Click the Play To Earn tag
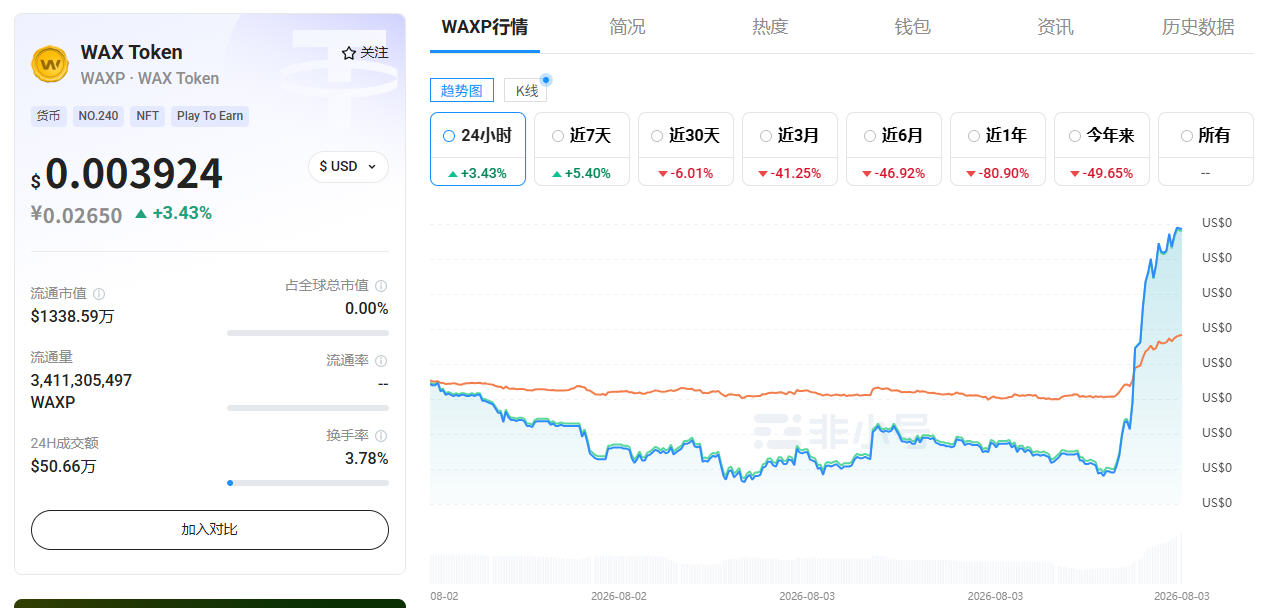Image resolution: width=1264 pixels, height=608 pixels. point(210,116)
